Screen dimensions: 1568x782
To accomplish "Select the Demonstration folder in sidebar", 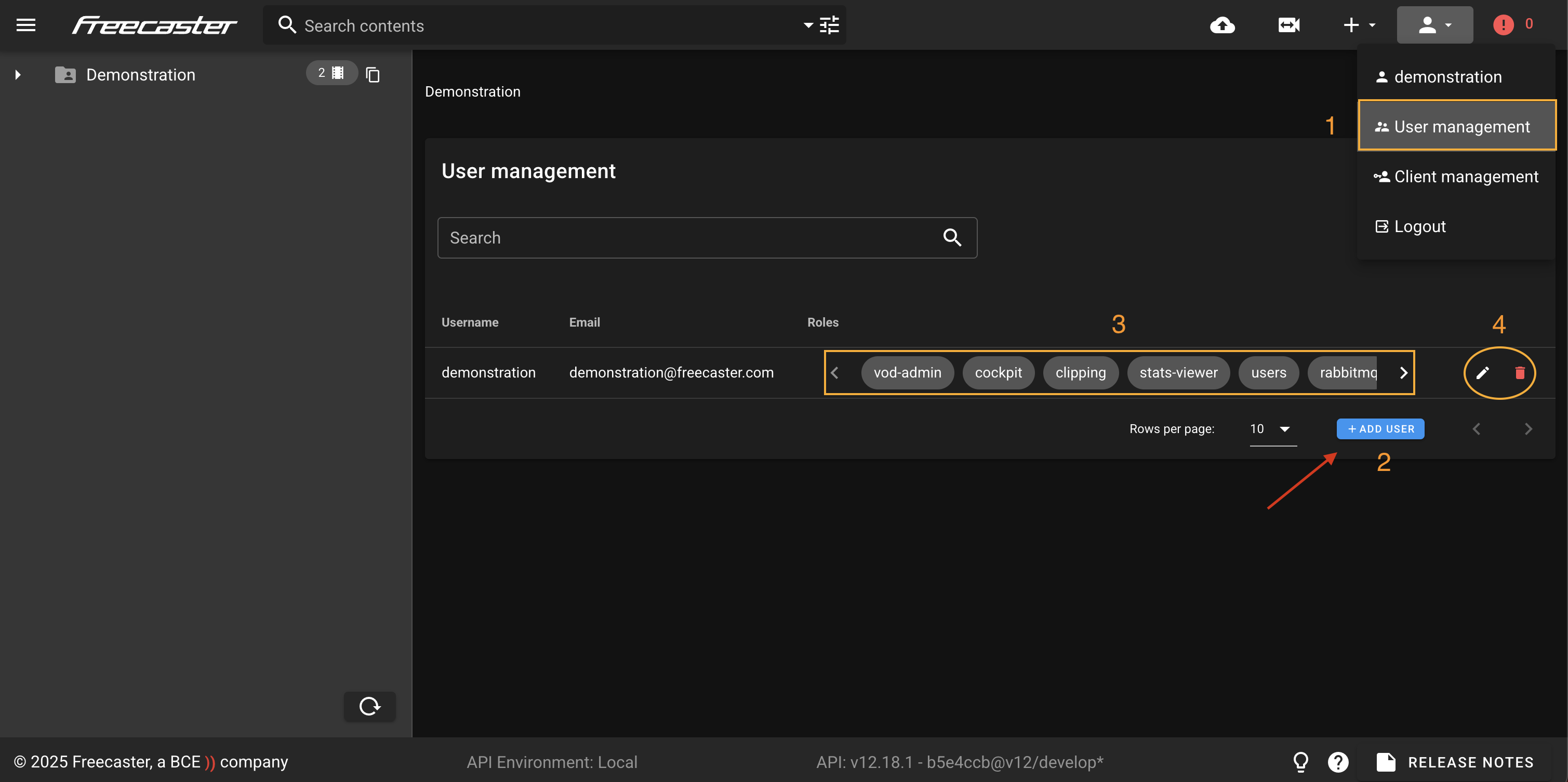I will [x=140, y=75].
